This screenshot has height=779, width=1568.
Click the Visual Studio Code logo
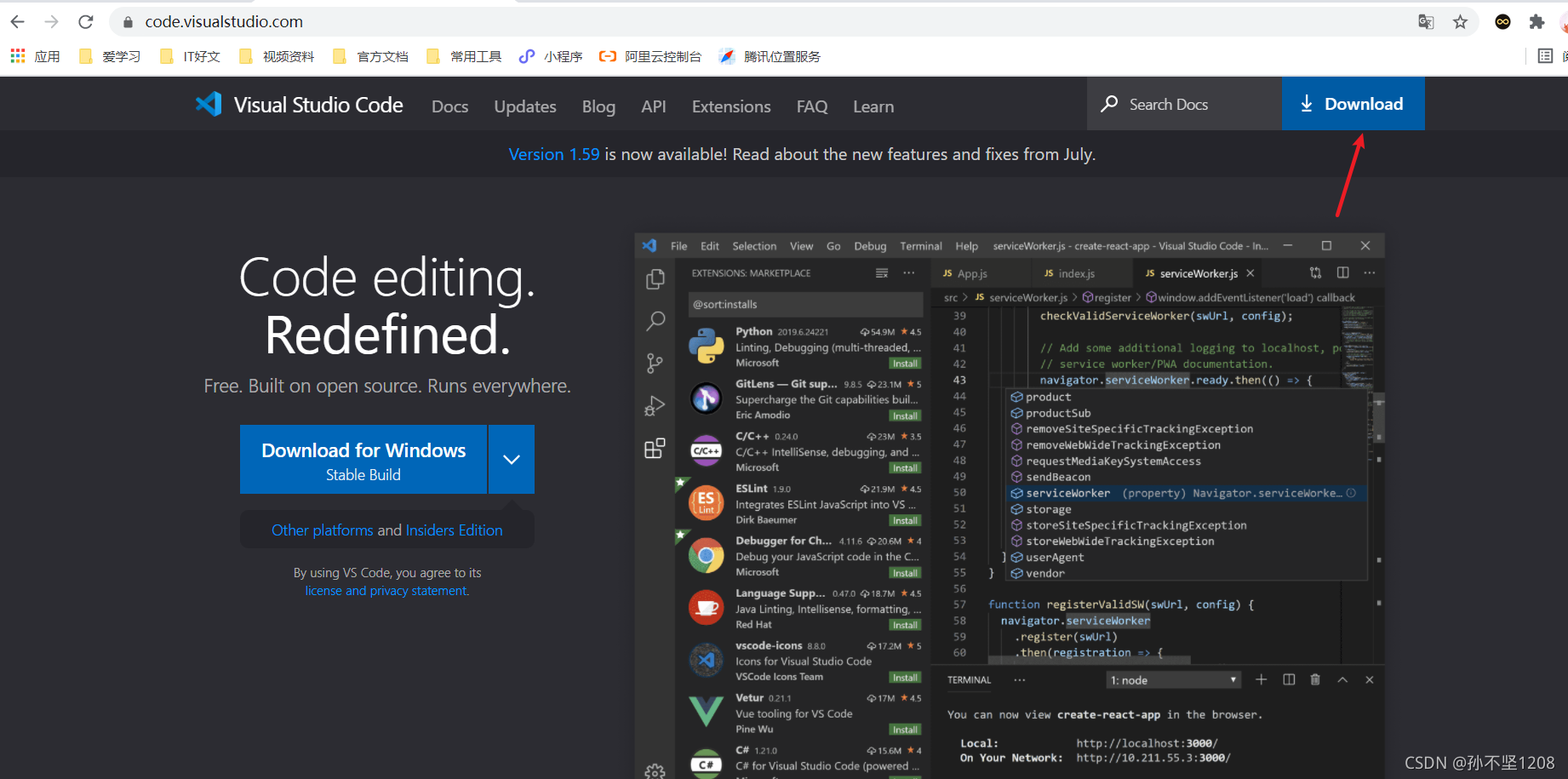pyautogui.click(x=299, y=105)
